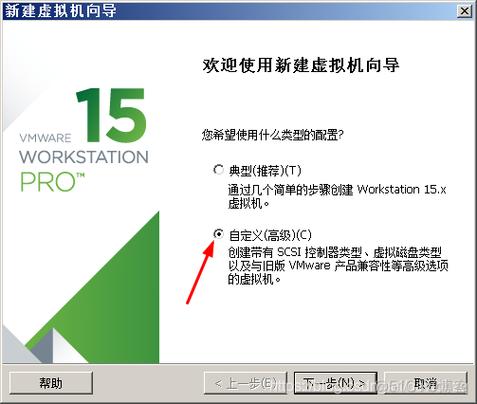Click the Workstation 15.x typical description text
Image resolution: width=477 pixels, height=404 pixels.
click(337, 196)
